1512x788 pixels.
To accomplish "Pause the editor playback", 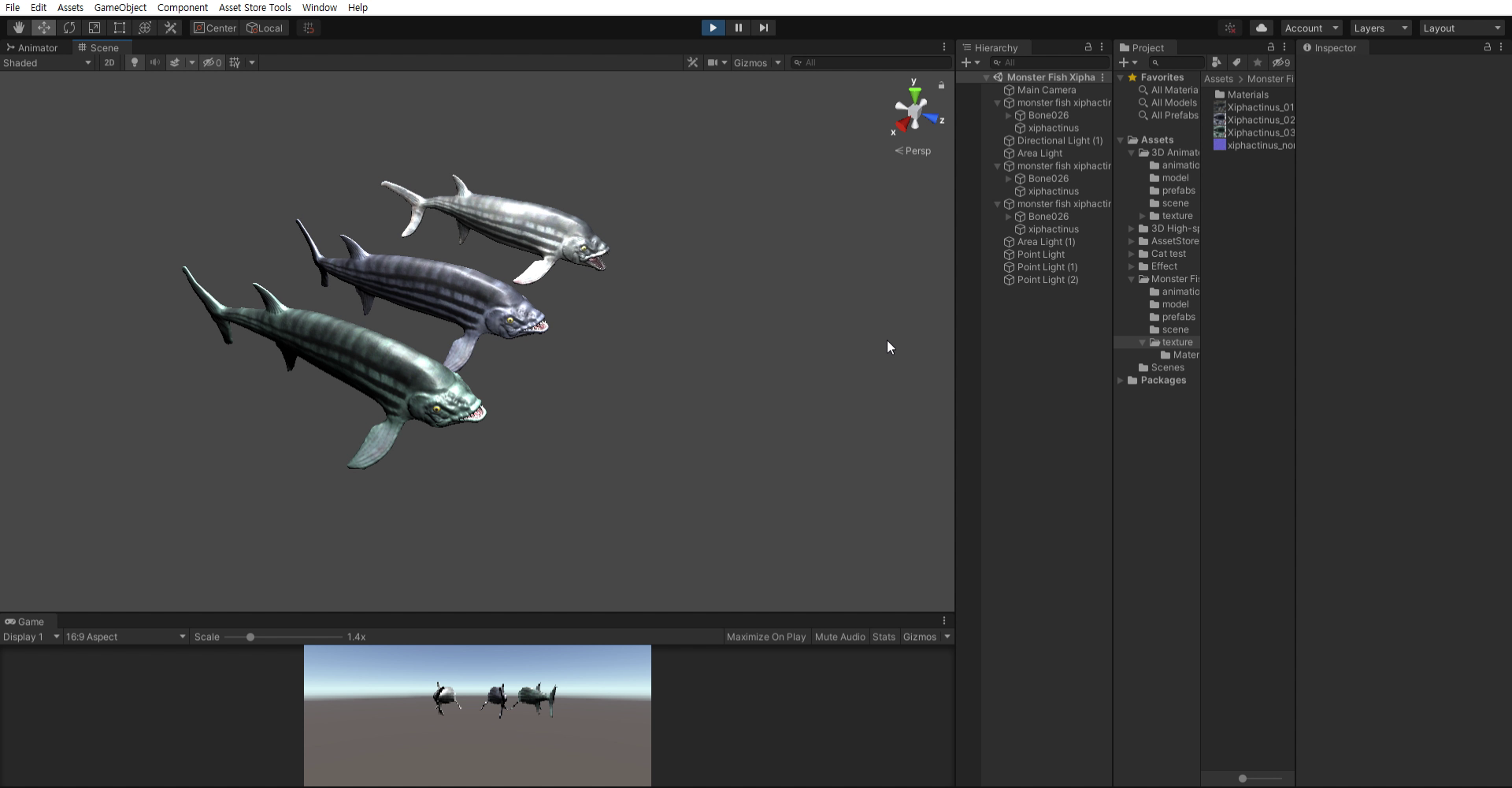I will (x=738, y=28).
